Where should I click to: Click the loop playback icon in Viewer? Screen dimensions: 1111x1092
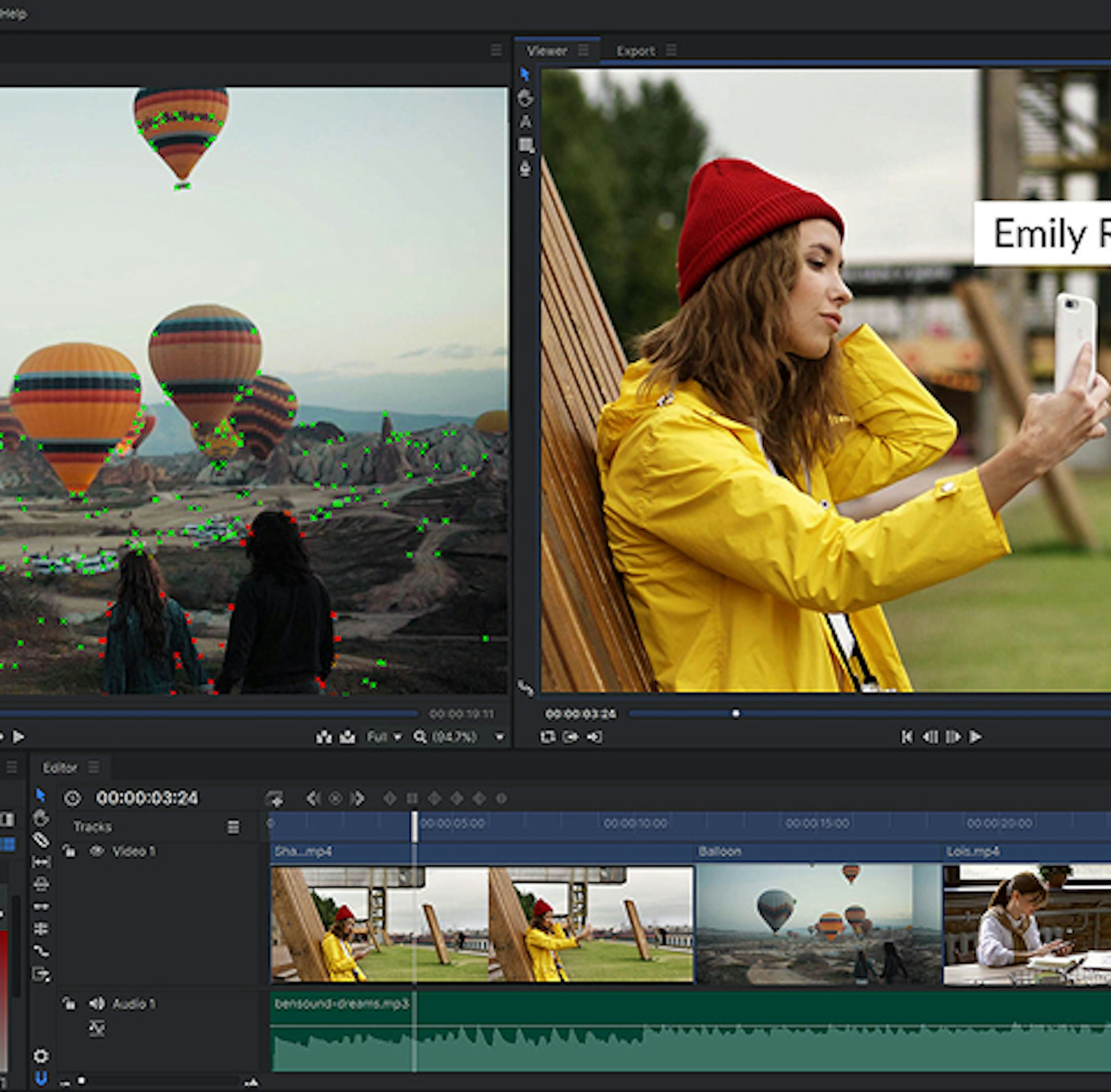click(547, 736)
